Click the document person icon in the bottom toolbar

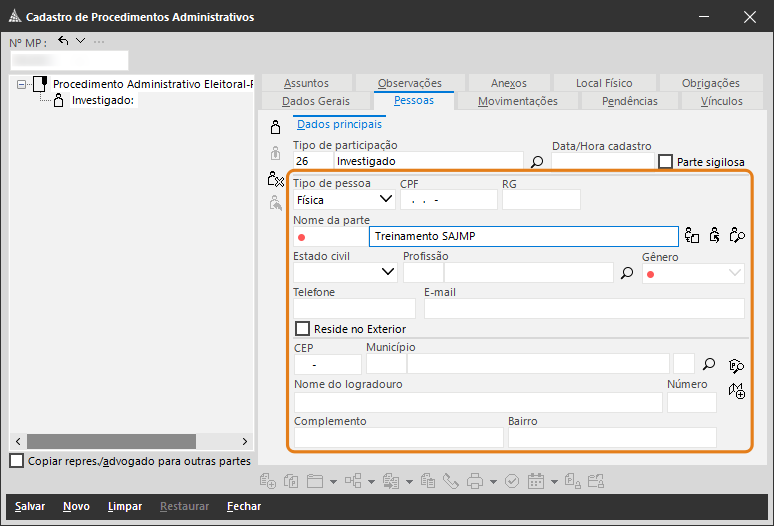pos(573,481)
